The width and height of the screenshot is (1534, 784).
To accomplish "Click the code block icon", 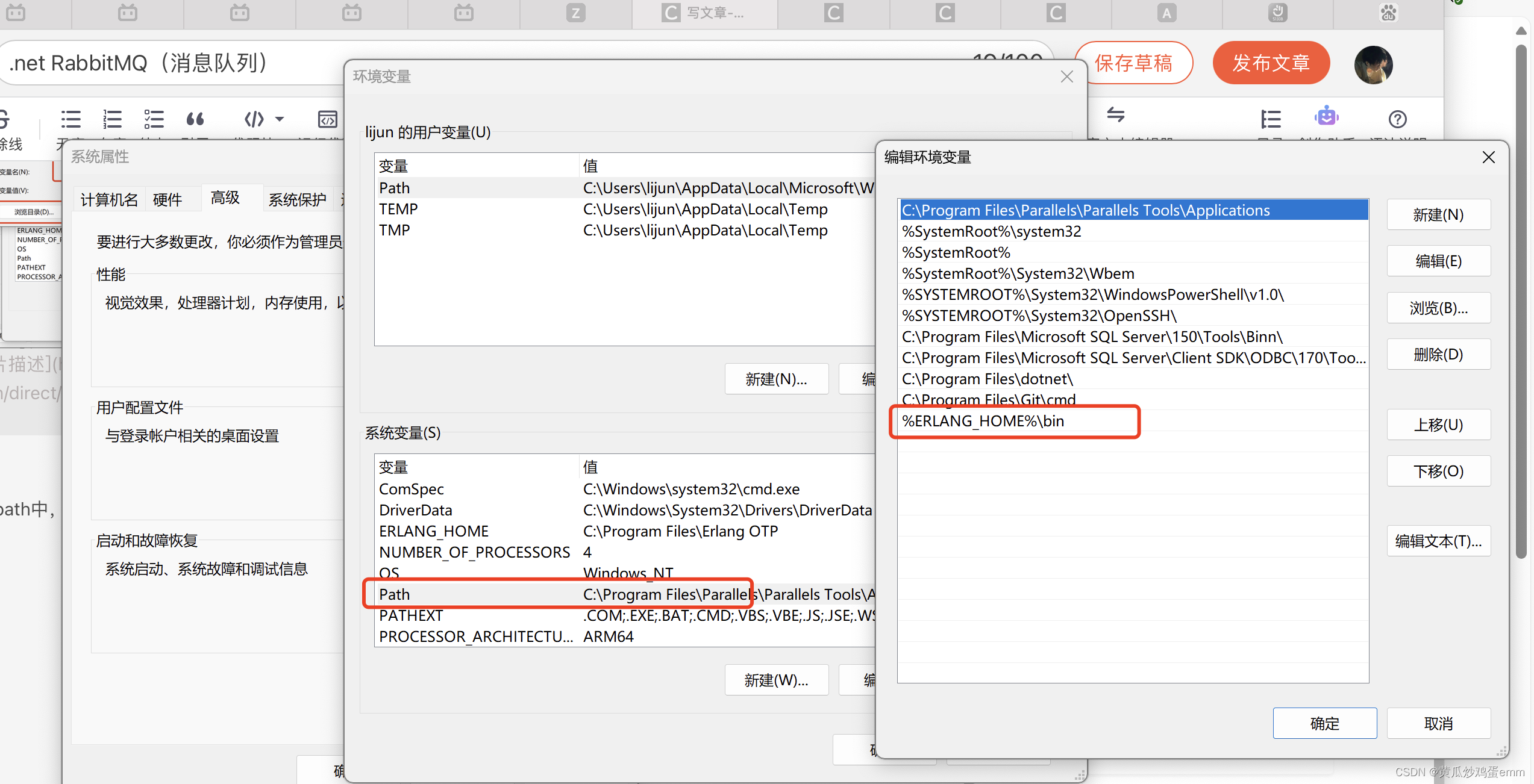I will (x=254, y=119).
